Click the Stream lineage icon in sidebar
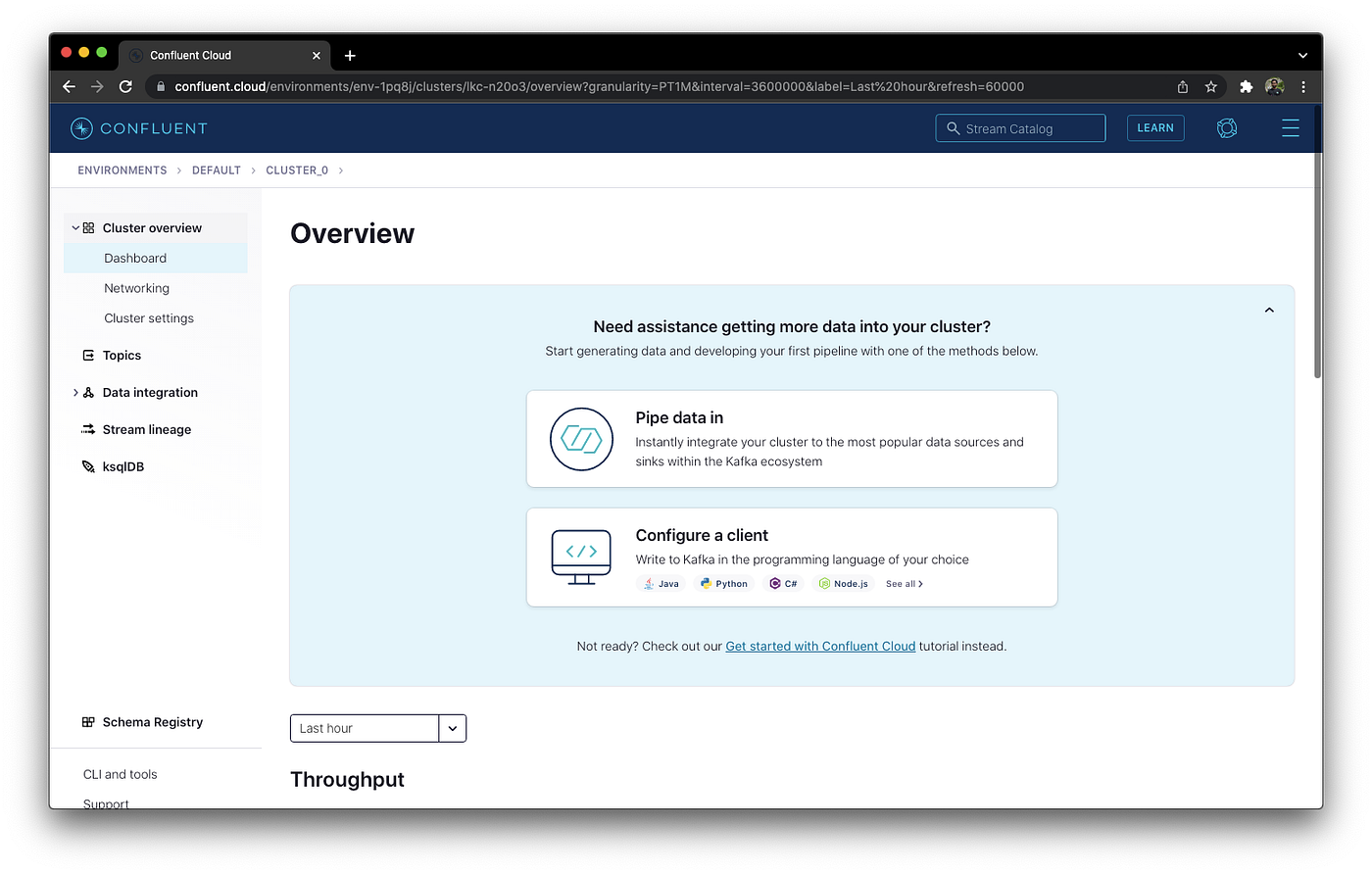 point(88,430)
